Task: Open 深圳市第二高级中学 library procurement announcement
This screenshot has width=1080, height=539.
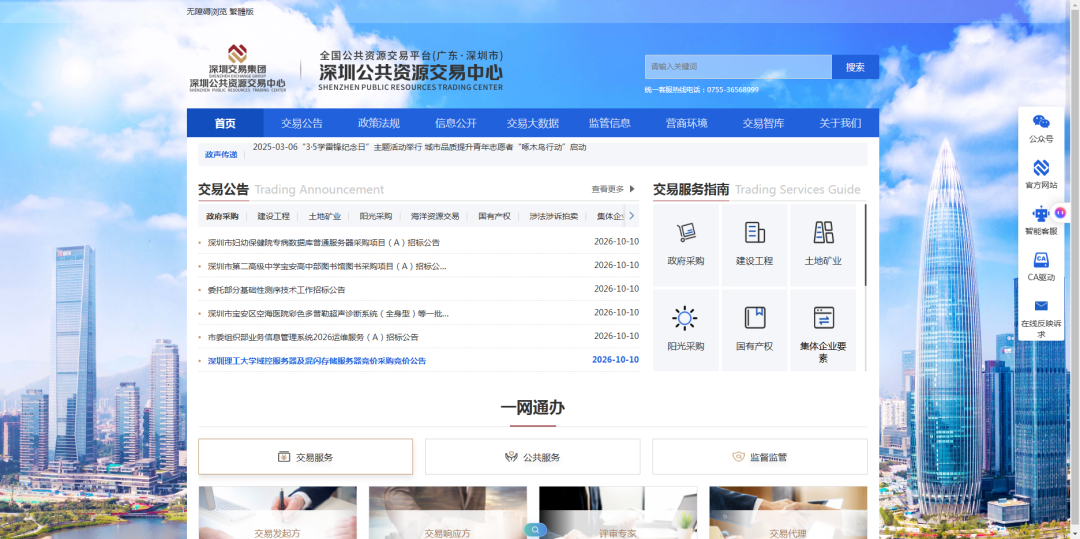Action: (x=327, y=266)
